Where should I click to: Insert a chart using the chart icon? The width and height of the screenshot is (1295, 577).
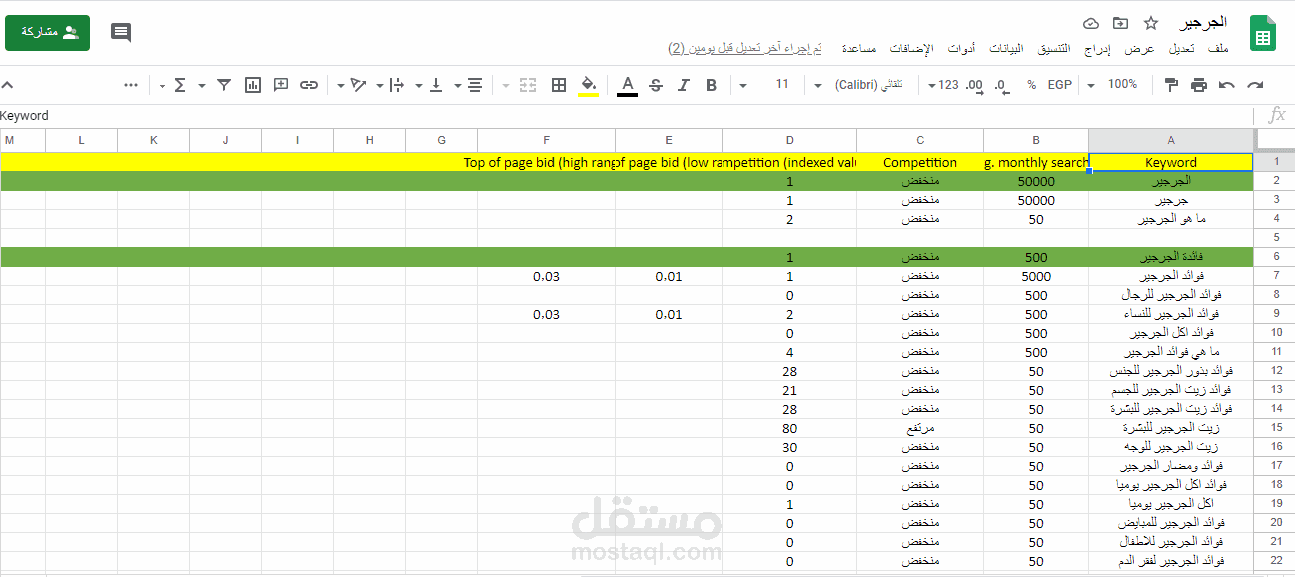253,85
